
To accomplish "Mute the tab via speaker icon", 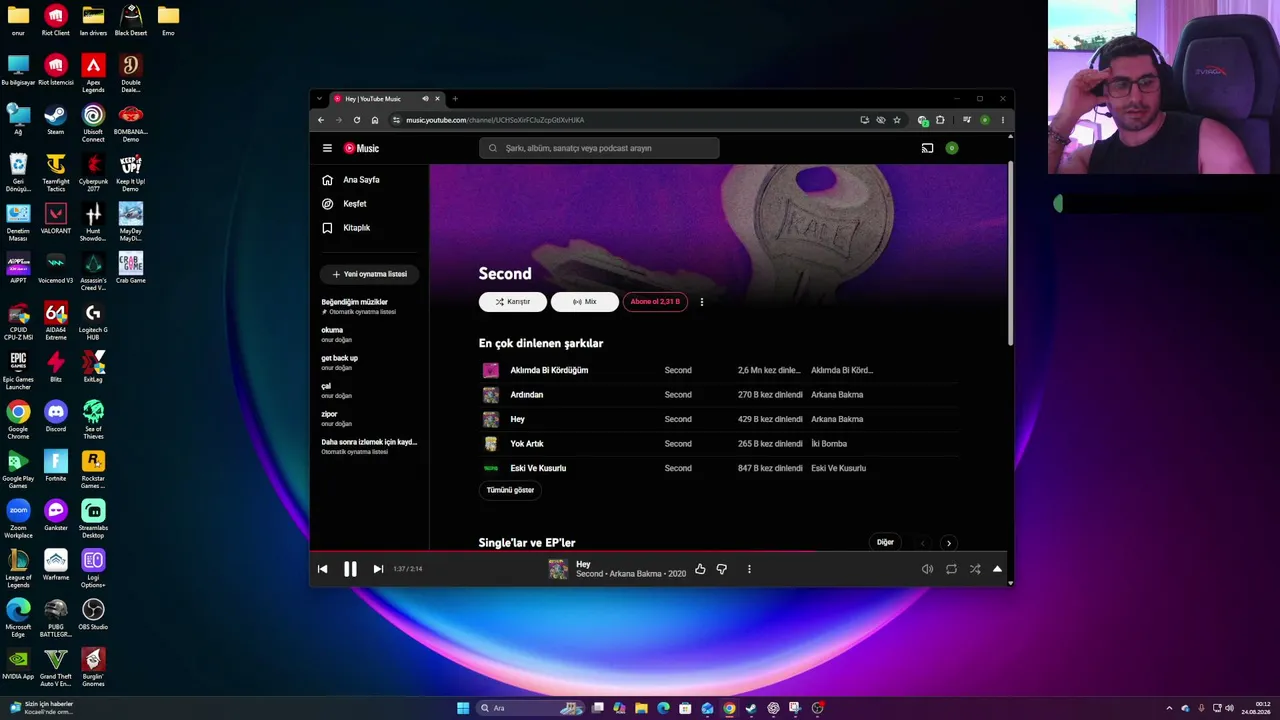I will point(425,99).
